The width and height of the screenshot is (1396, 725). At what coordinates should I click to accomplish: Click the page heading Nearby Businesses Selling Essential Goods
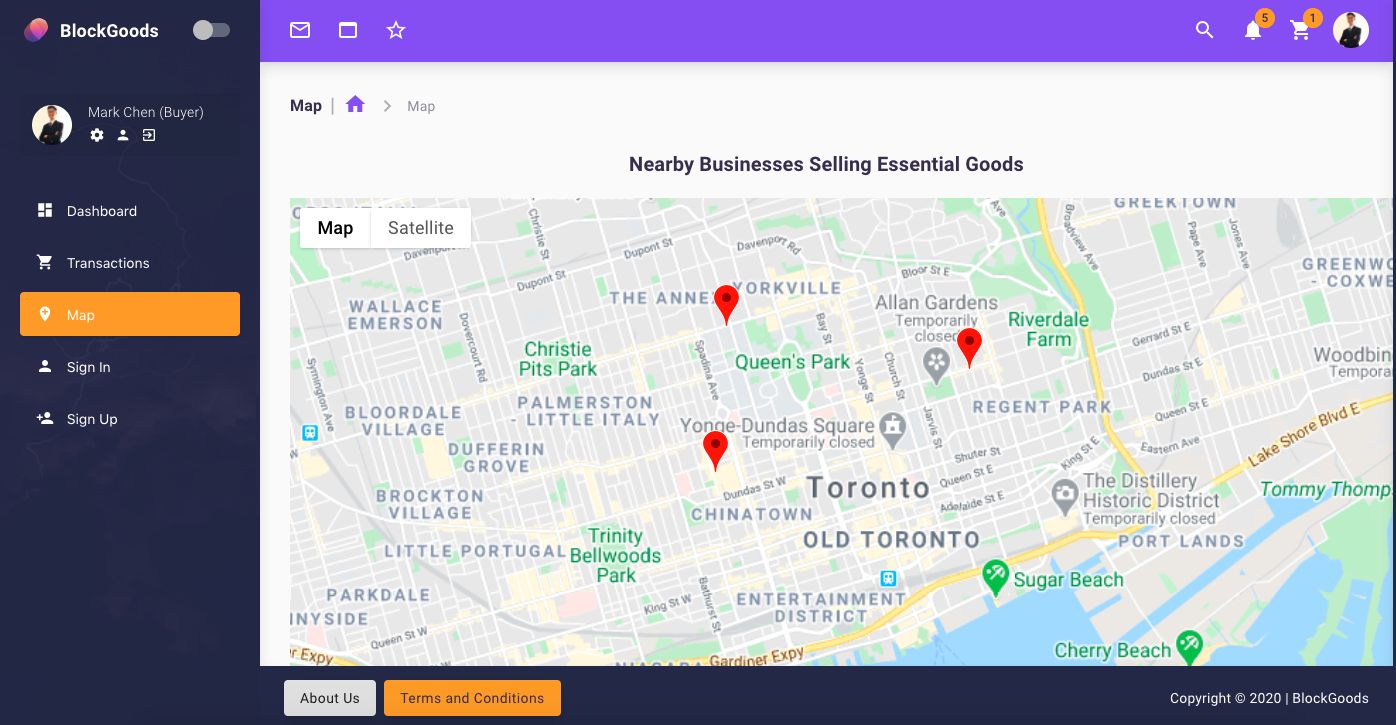click(x=826, y=164)
